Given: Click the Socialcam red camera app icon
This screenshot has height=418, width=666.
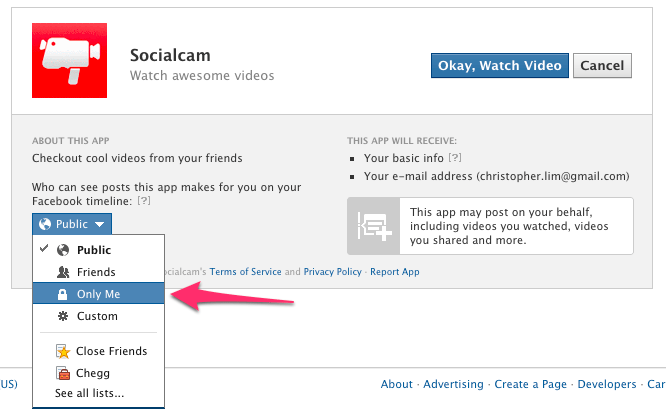Looking at the screenshot, I should (x=69, y=60).
